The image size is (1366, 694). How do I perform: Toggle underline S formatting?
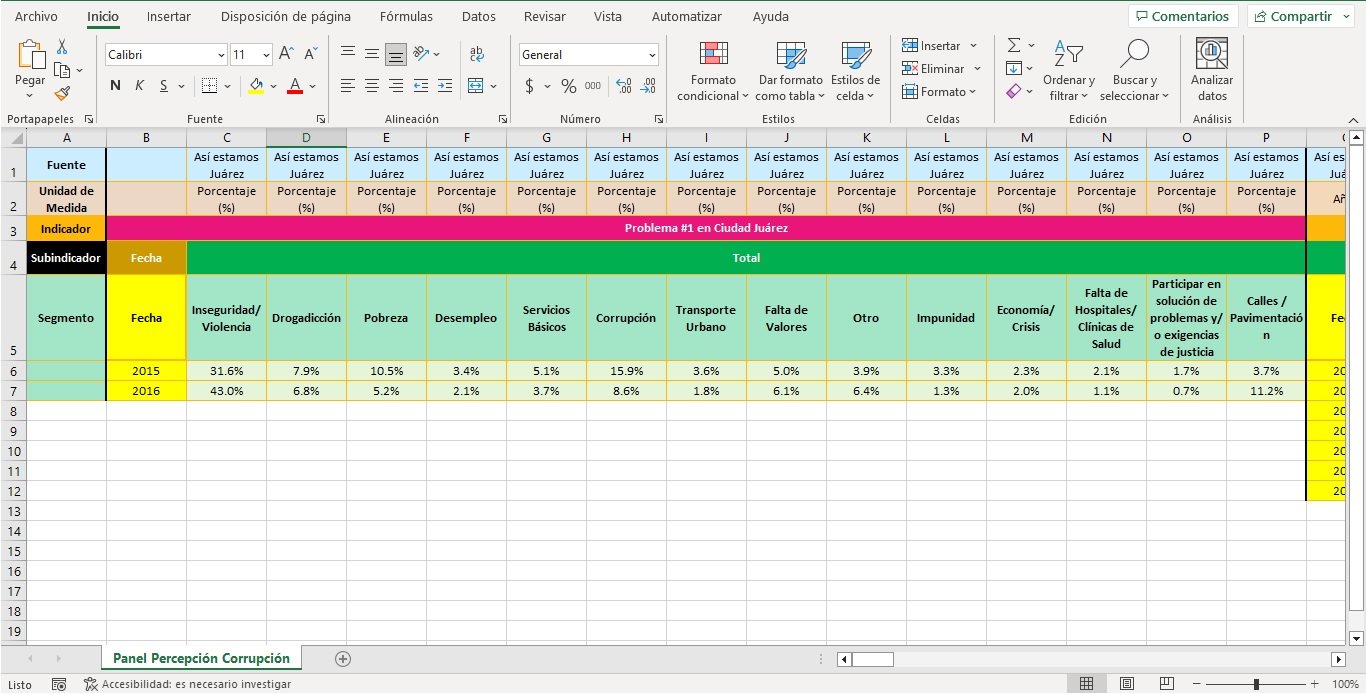point(163,86)
